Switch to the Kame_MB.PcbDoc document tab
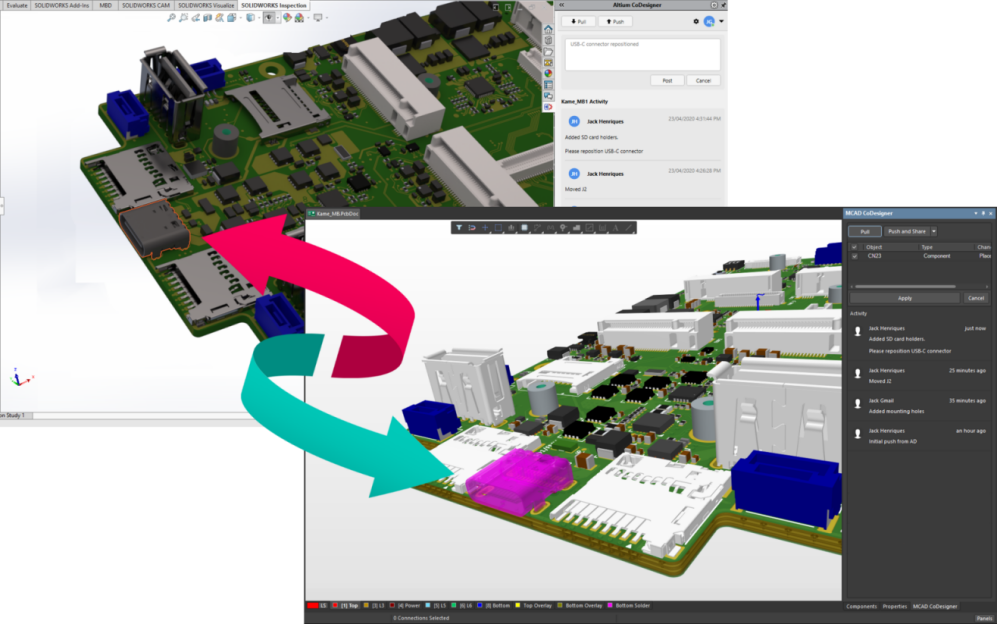 click(x=334, y=214)
